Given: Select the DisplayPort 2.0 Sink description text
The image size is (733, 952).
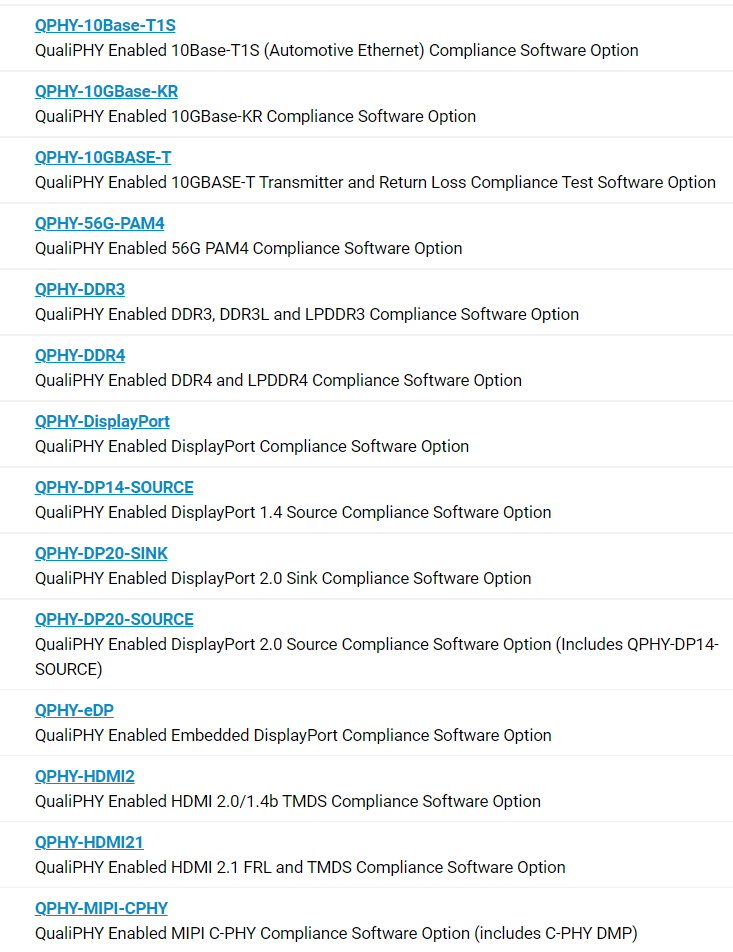Looking at the screenshot, I should tap(283, 579).
